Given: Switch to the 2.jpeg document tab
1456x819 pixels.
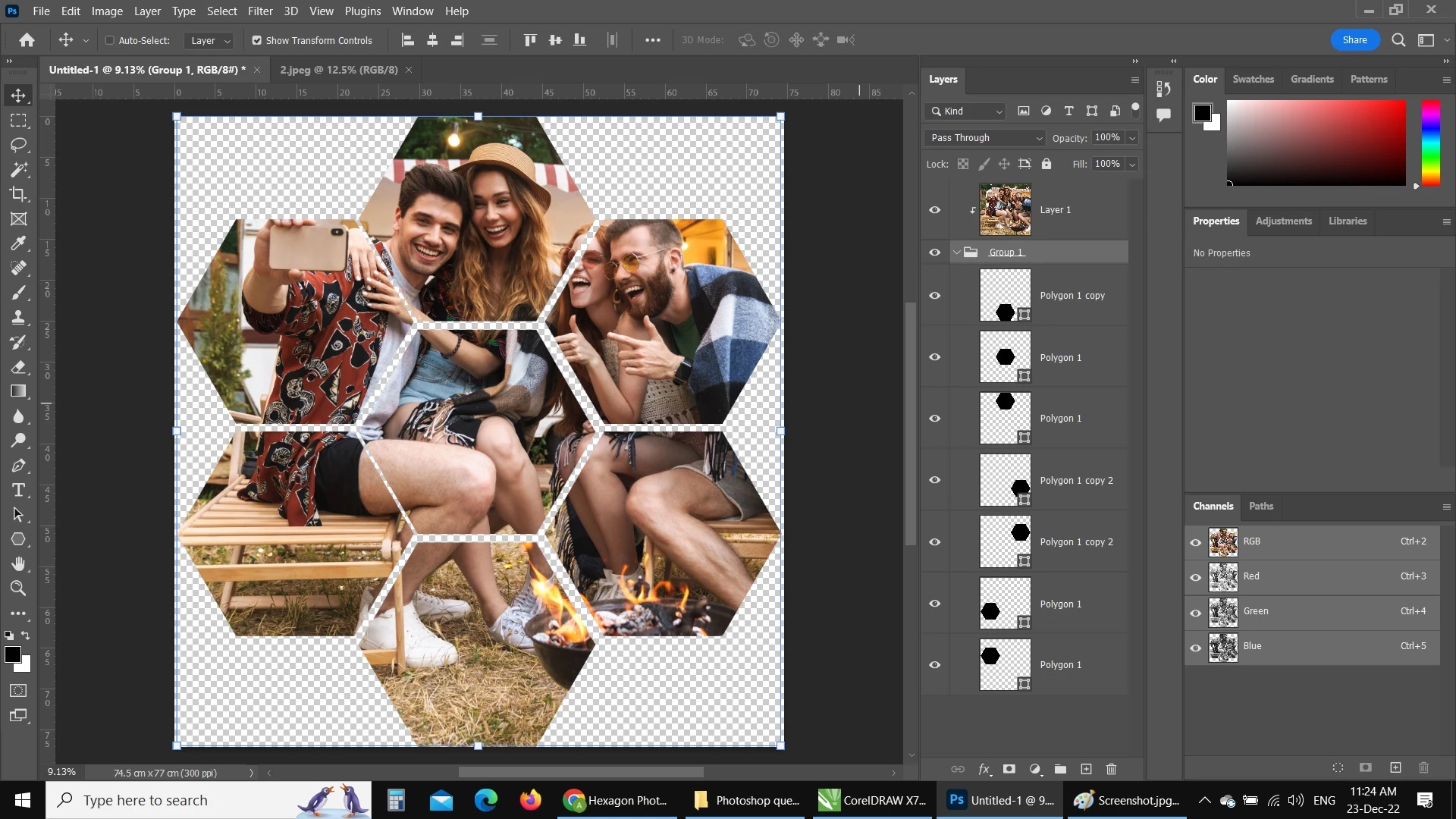Looking at the screenshot, I should pos(338,70).
